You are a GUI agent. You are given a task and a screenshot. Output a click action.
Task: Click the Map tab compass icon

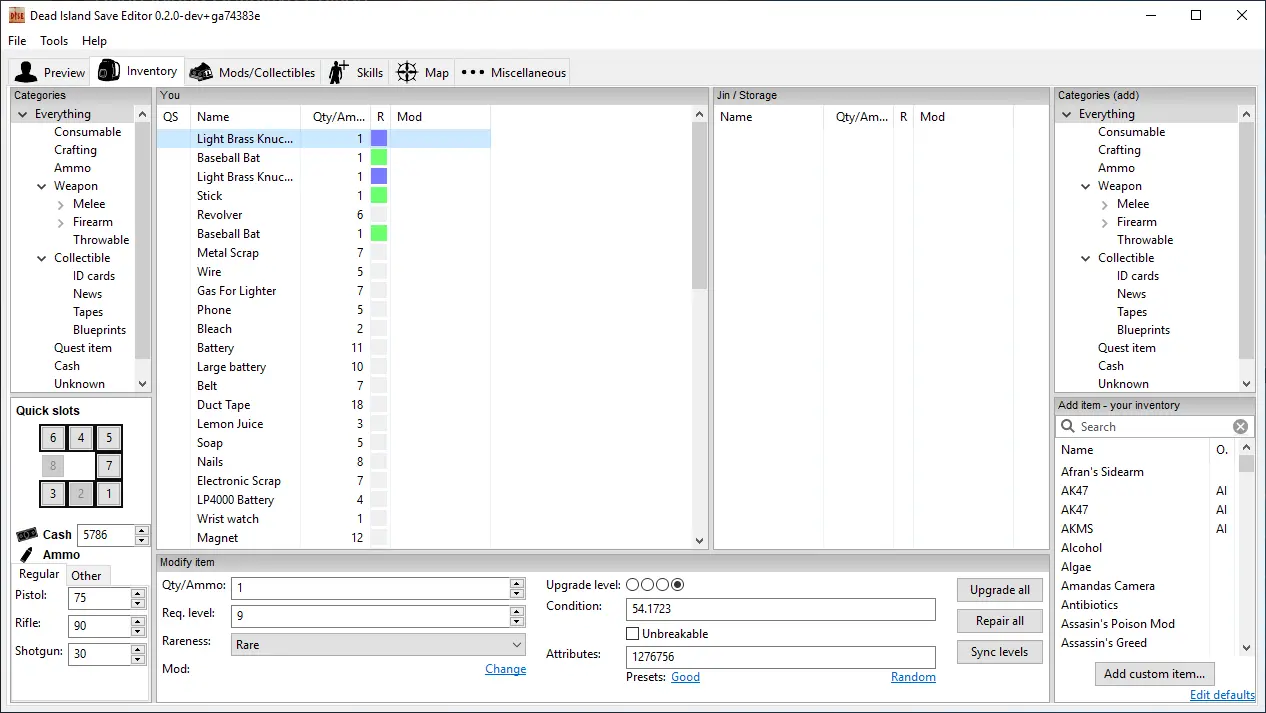coord(407,72)
